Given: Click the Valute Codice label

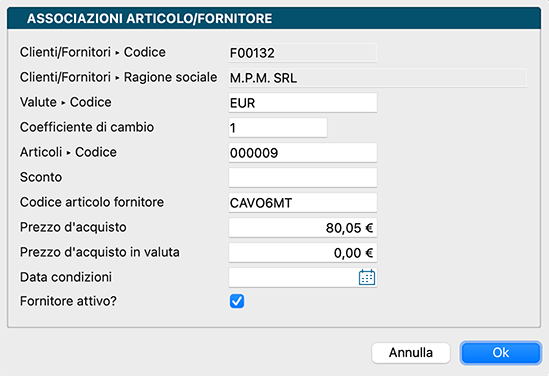Looking at the screenshot, I should 66,102.
